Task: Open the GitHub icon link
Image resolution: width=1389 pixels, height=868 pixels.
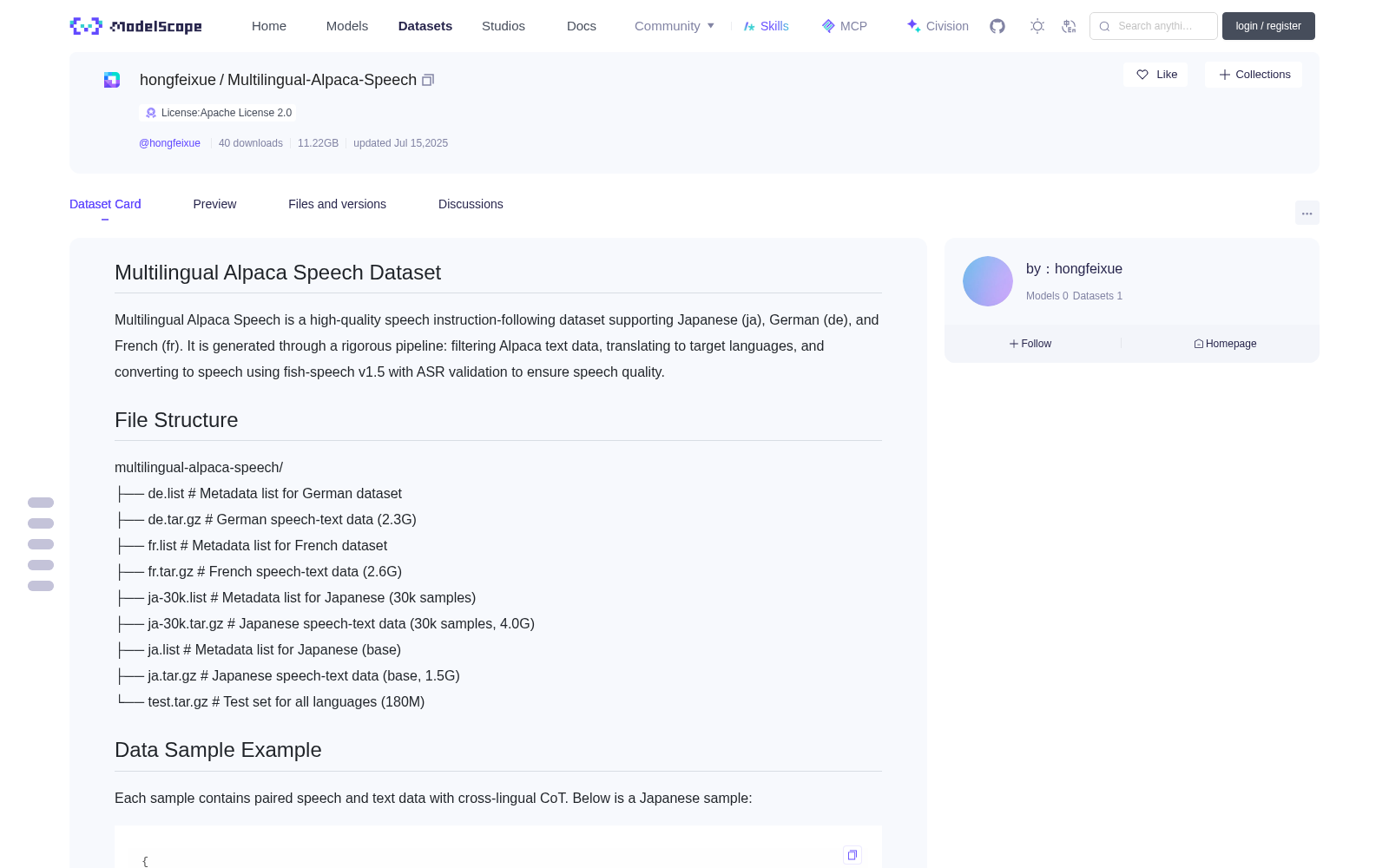Action: pyautogui.click(x=997, y=26)
